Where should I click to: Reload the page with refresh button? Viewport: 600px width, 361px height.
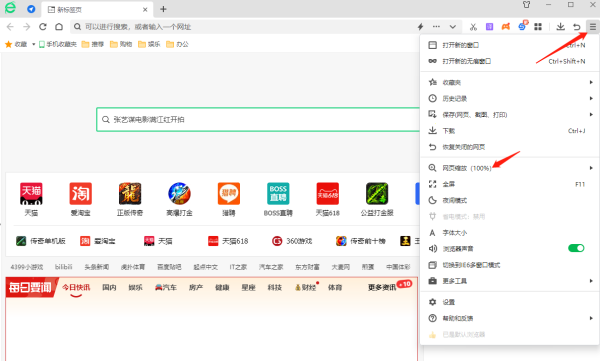[x=43, y=26]
